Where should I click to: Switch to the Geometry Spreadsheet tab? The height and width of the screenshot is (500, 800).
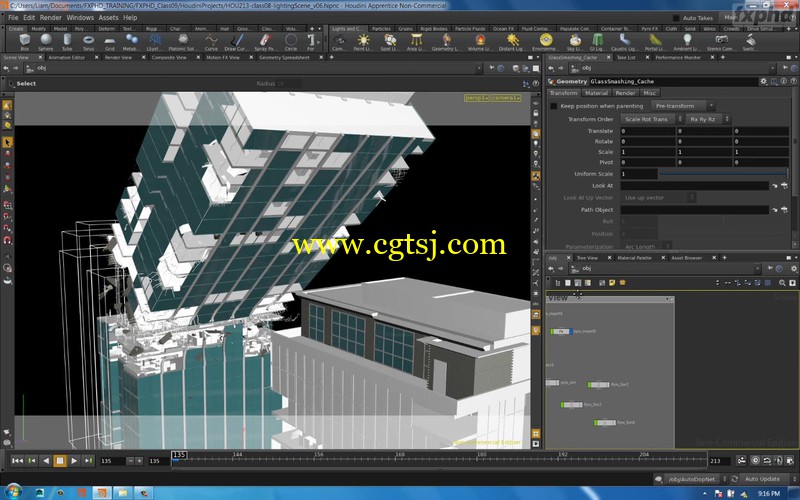(284, 58)
